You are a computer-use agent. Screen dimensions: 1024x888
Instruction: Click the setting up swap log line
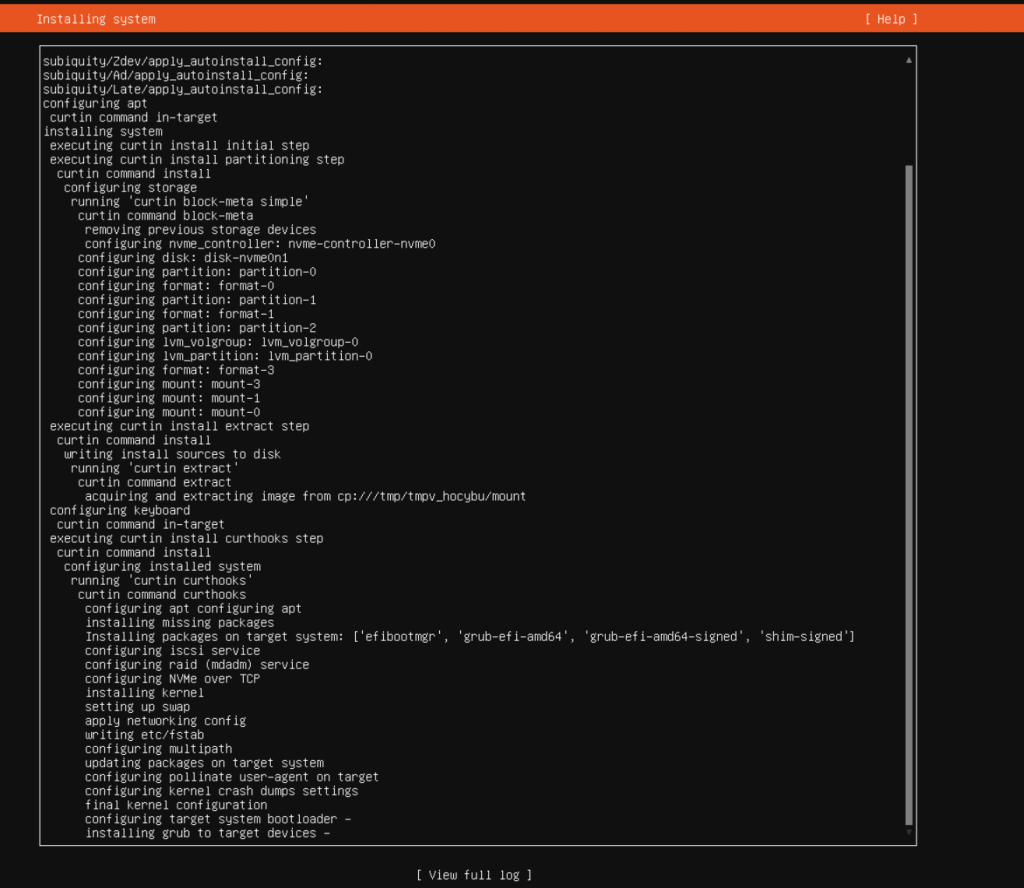click(137, 706)
